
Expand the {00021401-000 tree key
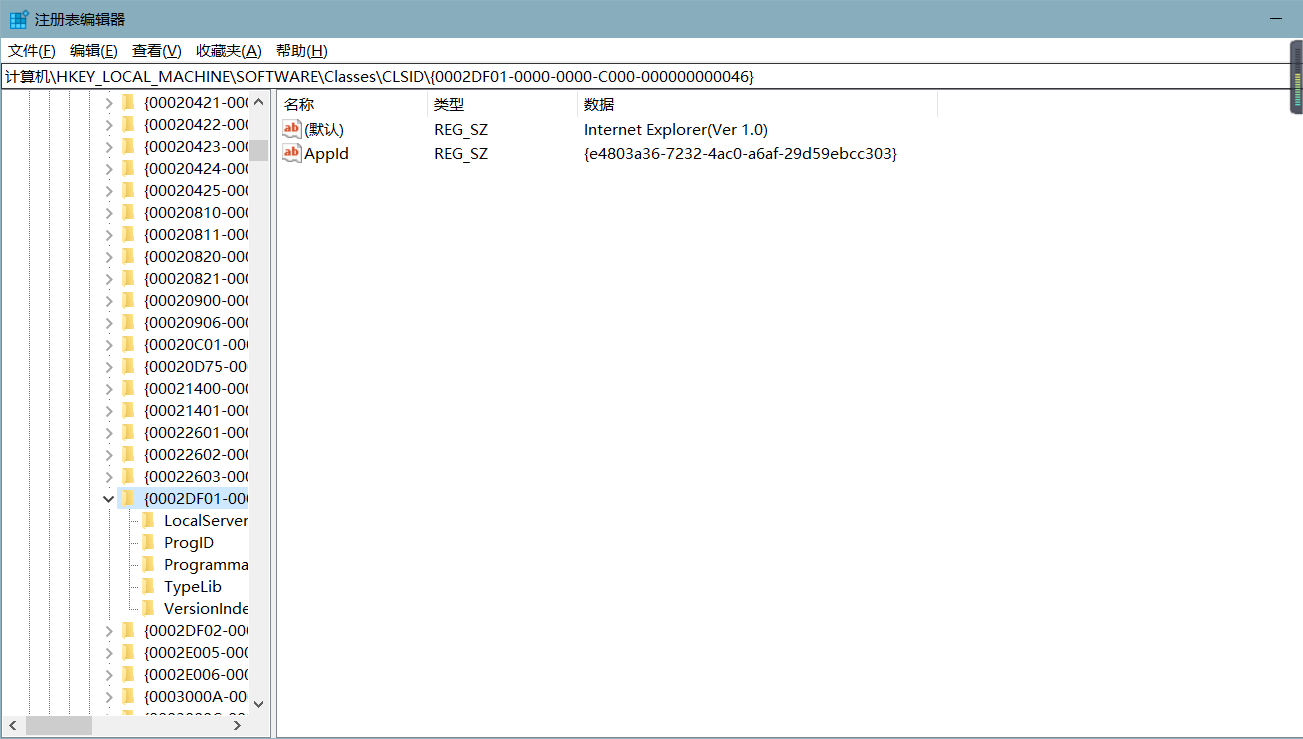(x=109, y=410)
